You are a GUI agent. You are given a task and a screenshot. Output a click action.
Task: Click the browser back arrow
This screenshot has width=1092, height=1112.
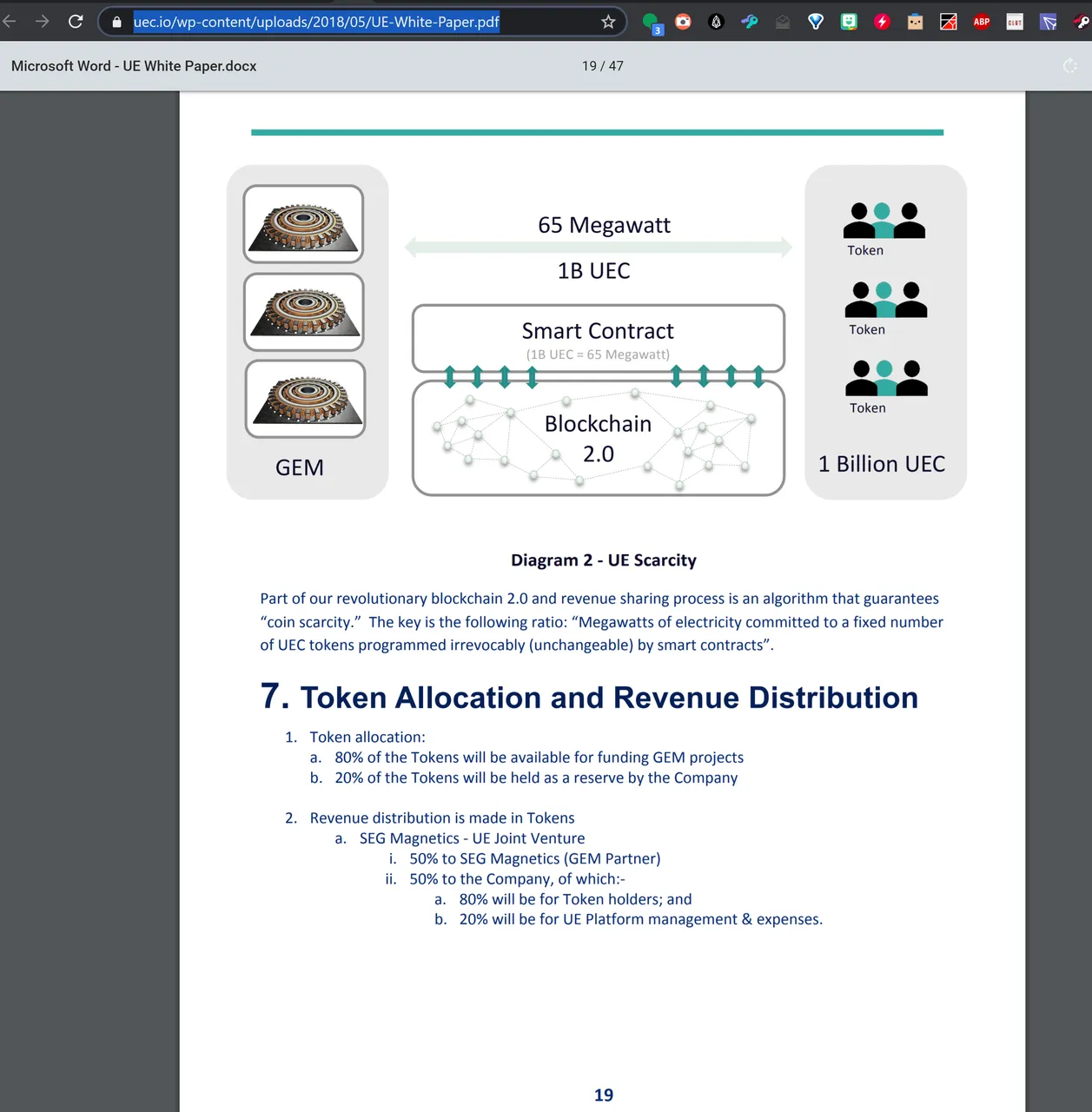tap(8, 22)
